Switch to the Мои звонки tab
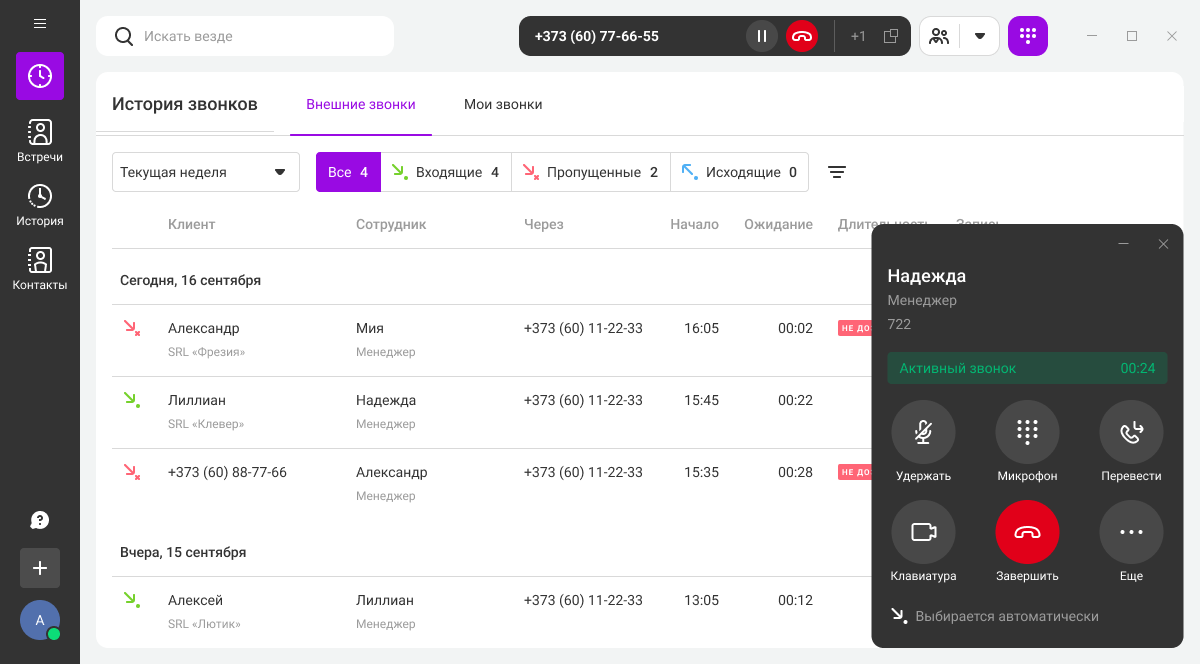The height and width of the screenshot is (664, 1200). point(503,104)
